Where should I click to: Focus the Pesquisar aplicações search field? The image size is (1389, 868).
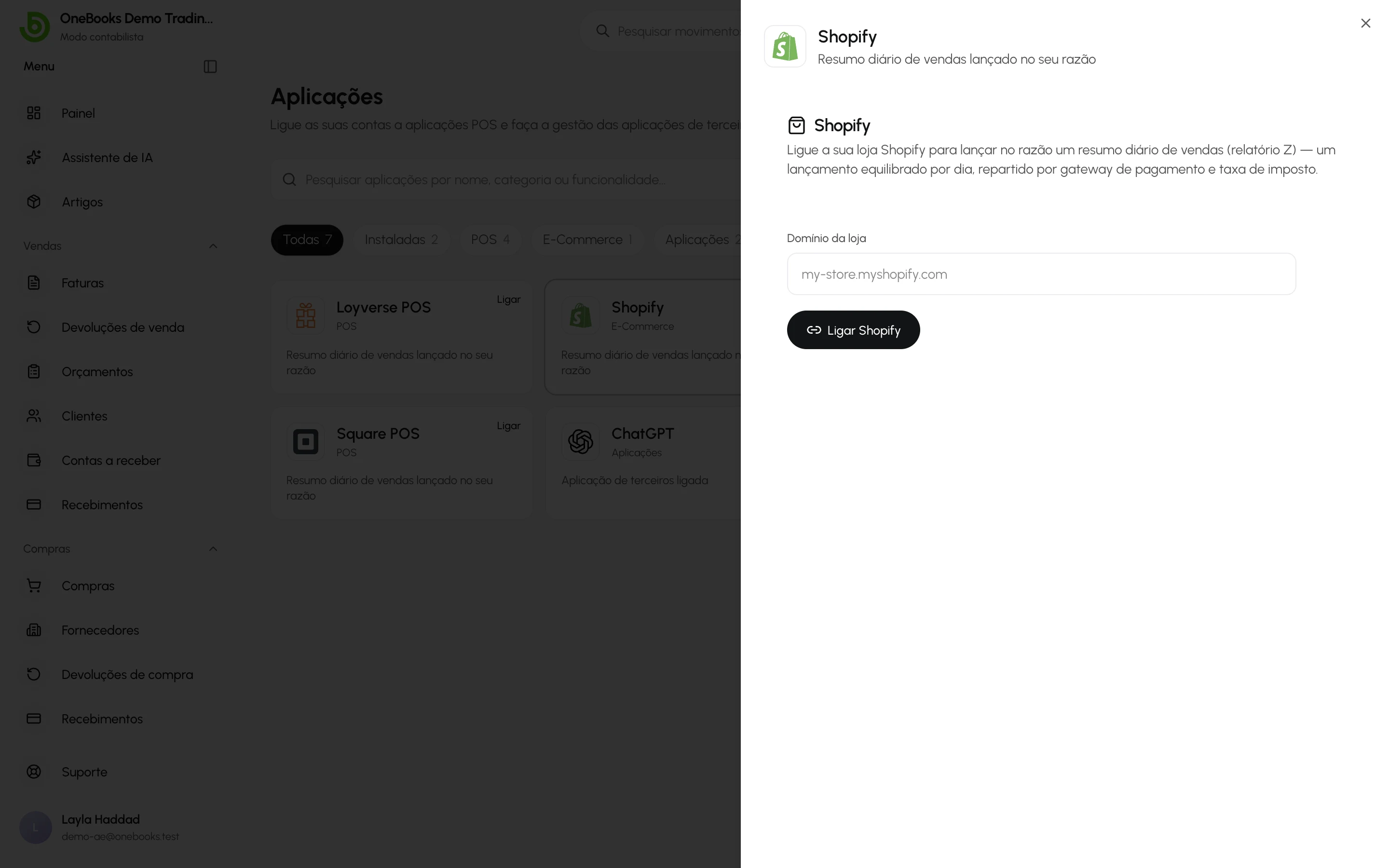click(x=505, y=180)
